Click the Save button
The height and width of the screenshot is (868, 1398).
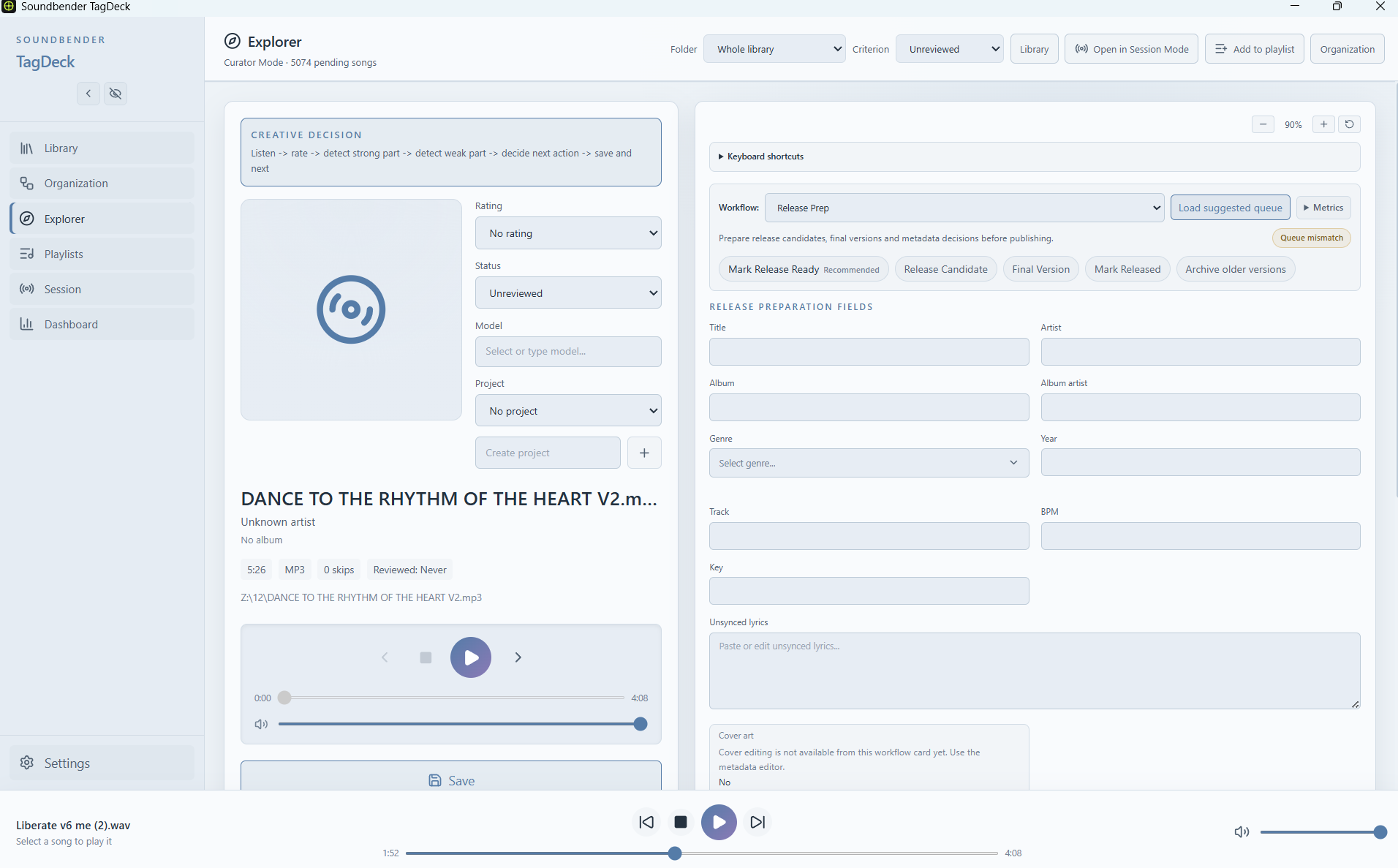pos(451,776)
